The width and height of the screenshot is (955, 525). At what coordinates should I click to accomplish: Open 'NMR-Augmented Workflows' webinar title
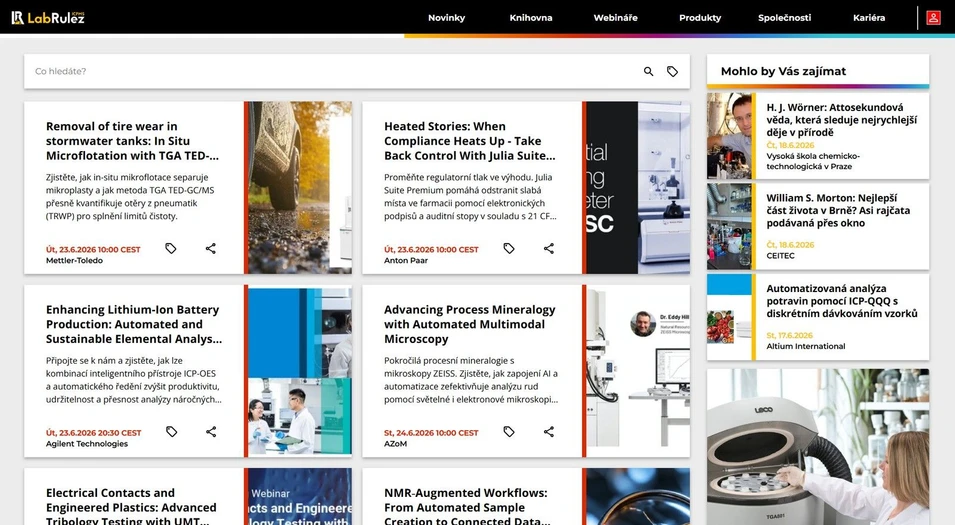point(467,506)
